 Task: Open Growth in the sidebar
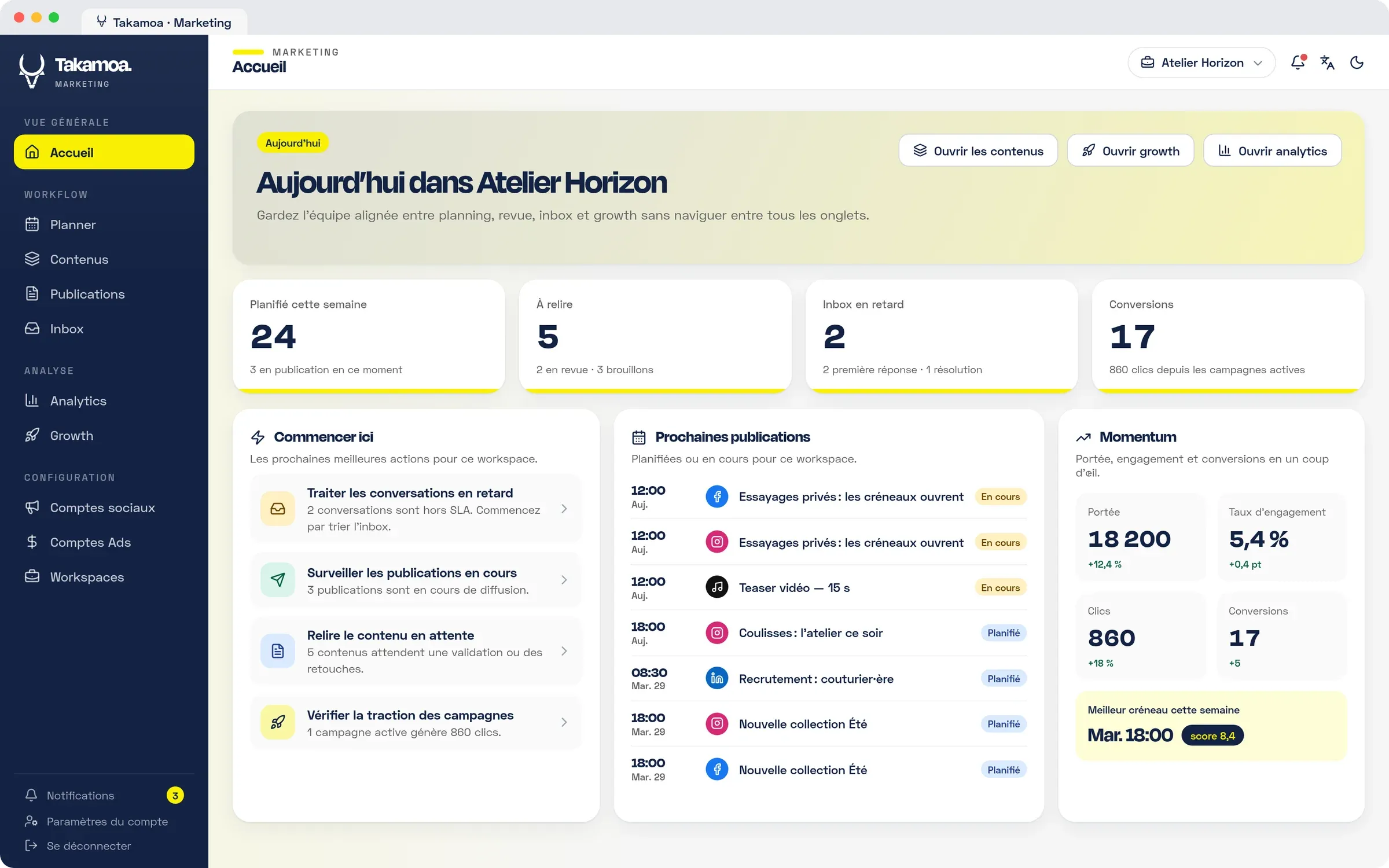[104, 436]
